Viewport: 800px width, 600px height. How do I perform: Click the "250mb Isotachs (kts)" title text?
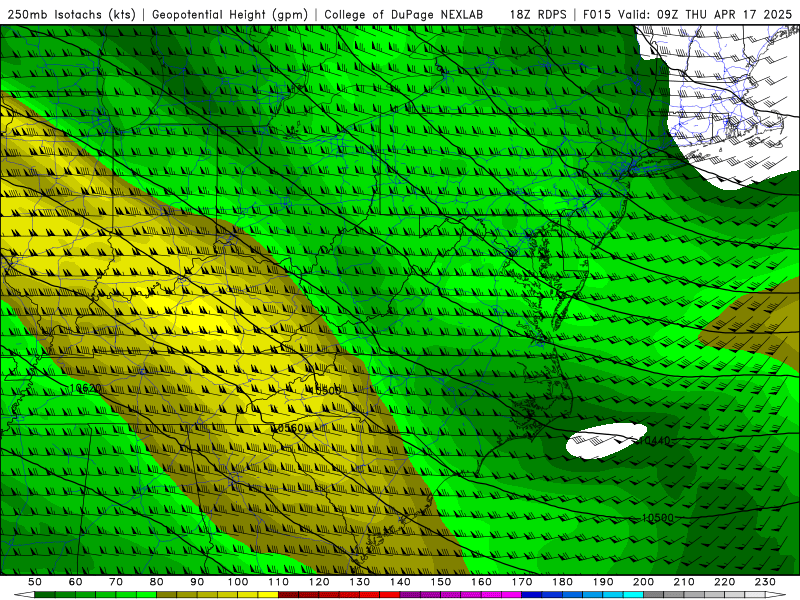point(72,15)
